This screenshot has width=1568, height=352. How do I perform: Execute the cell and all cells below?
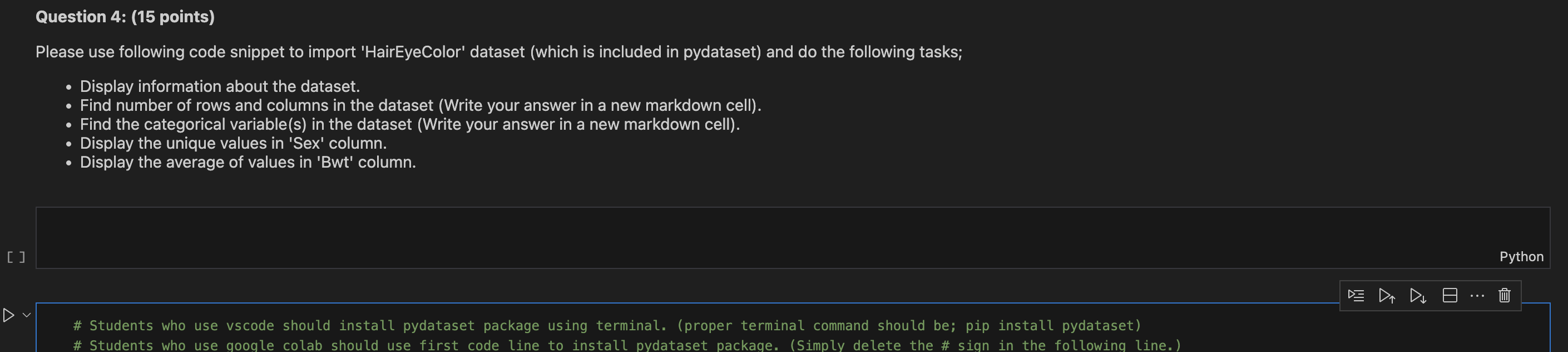pos(1418,295)
